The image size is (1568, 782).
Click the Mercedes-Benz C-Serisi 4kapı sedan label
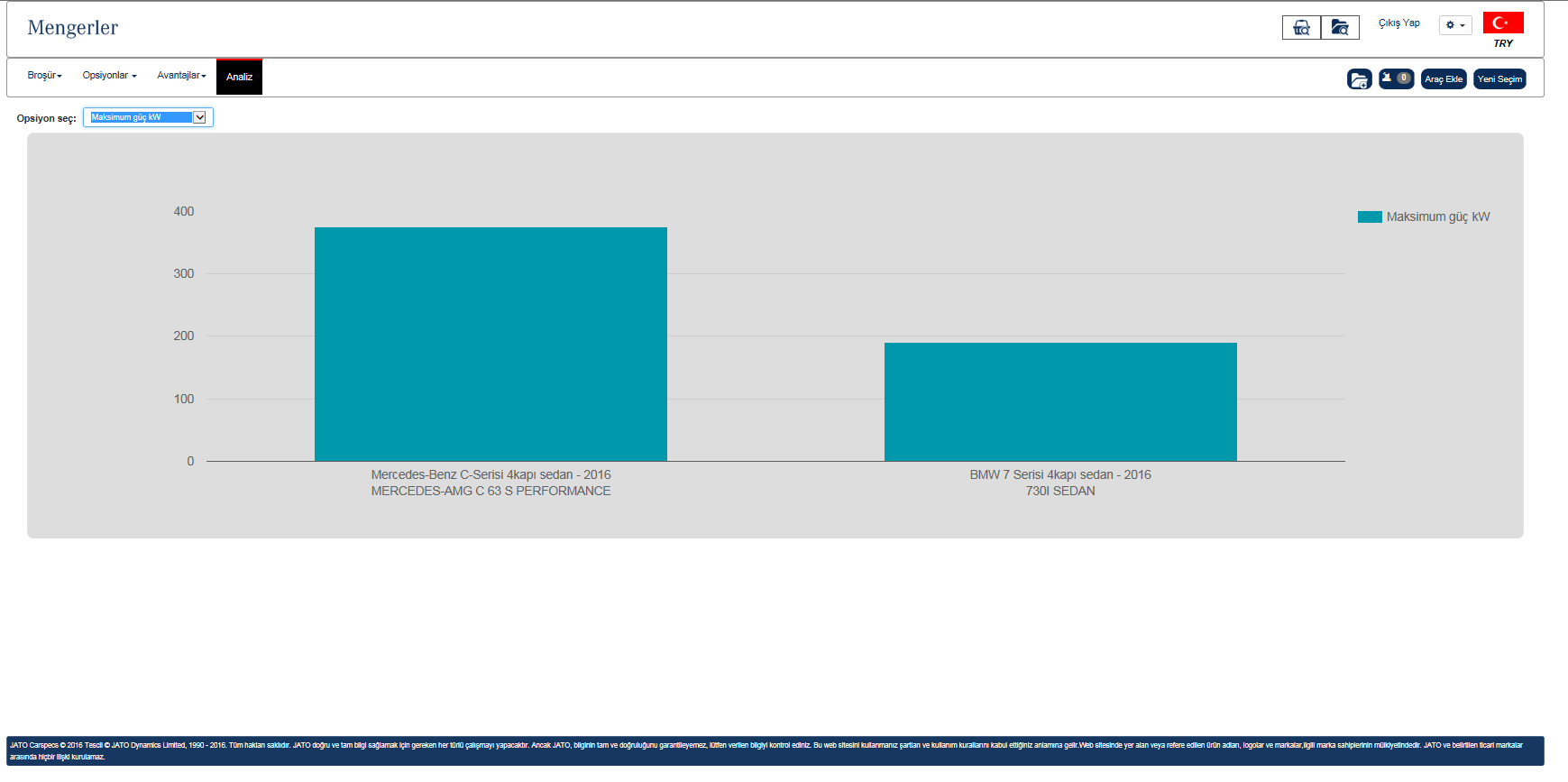tap(491, 475)
